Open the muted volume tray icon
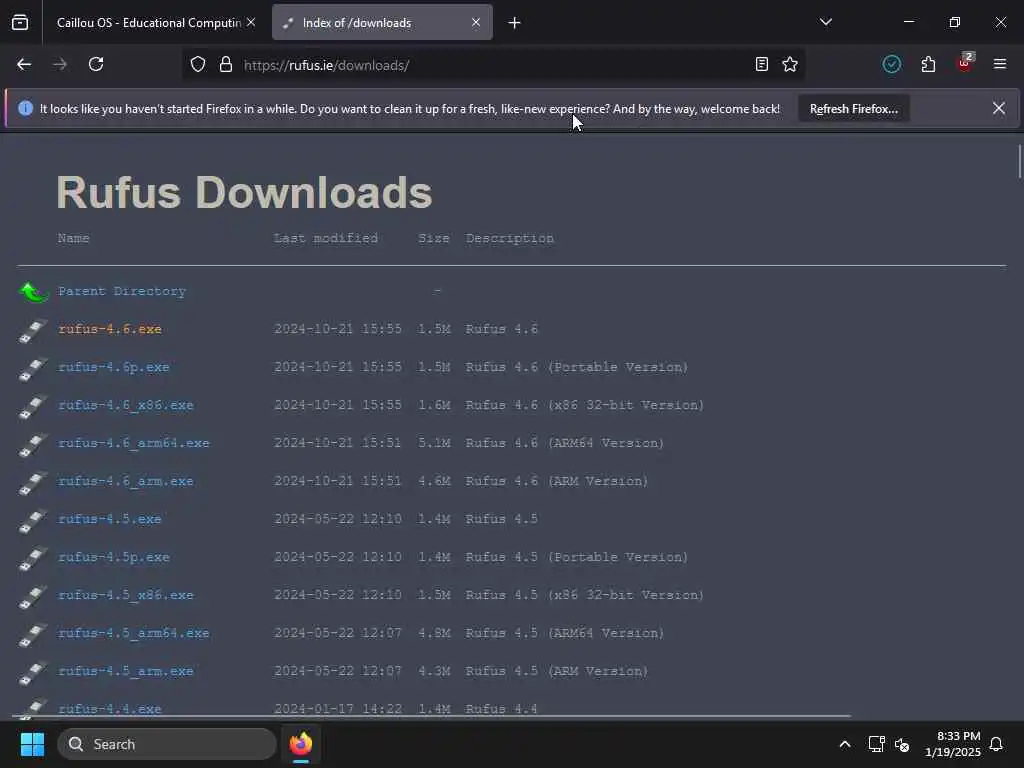 [x=902, y=744]
